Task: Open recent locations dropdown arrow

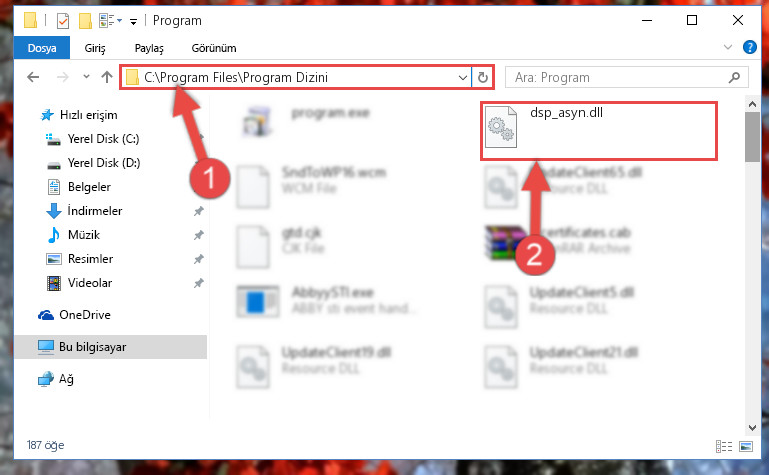Action: pos(86,77)
